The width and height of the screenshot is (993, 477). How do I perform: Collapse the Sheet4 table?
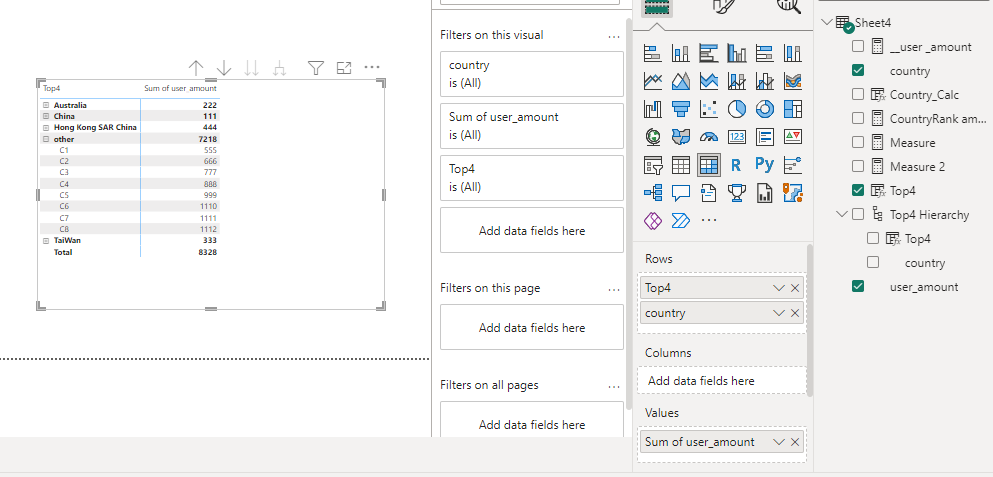[826, 22]
